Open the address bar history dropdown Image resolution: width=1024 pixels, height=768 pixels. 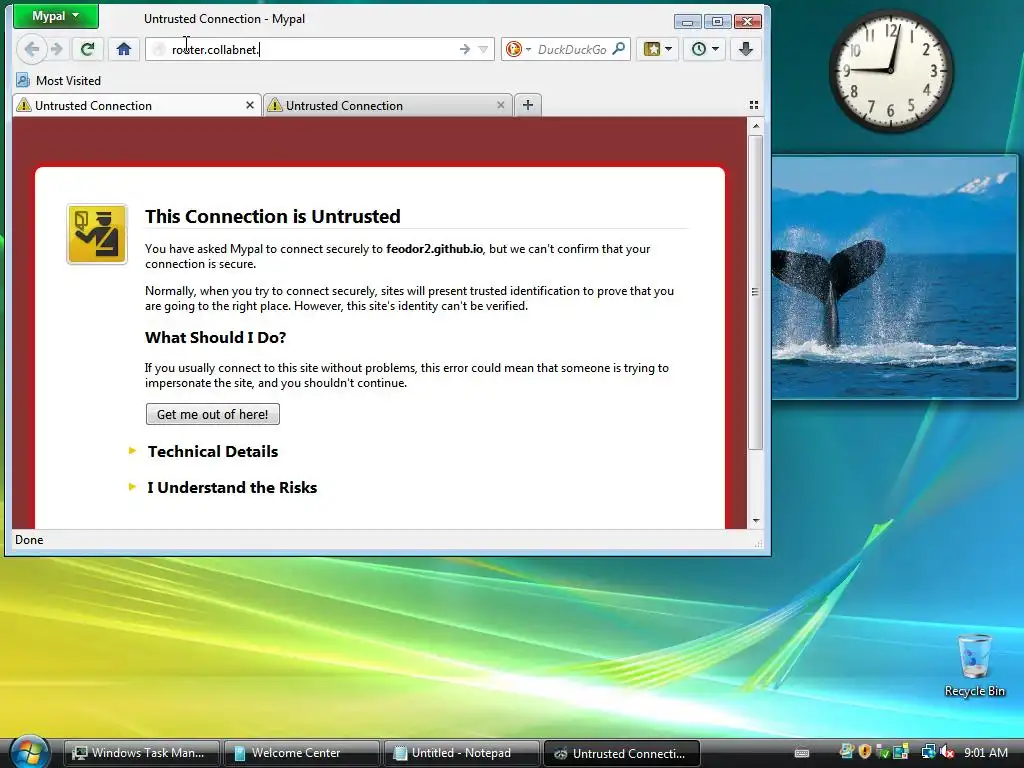click(483, 50)
